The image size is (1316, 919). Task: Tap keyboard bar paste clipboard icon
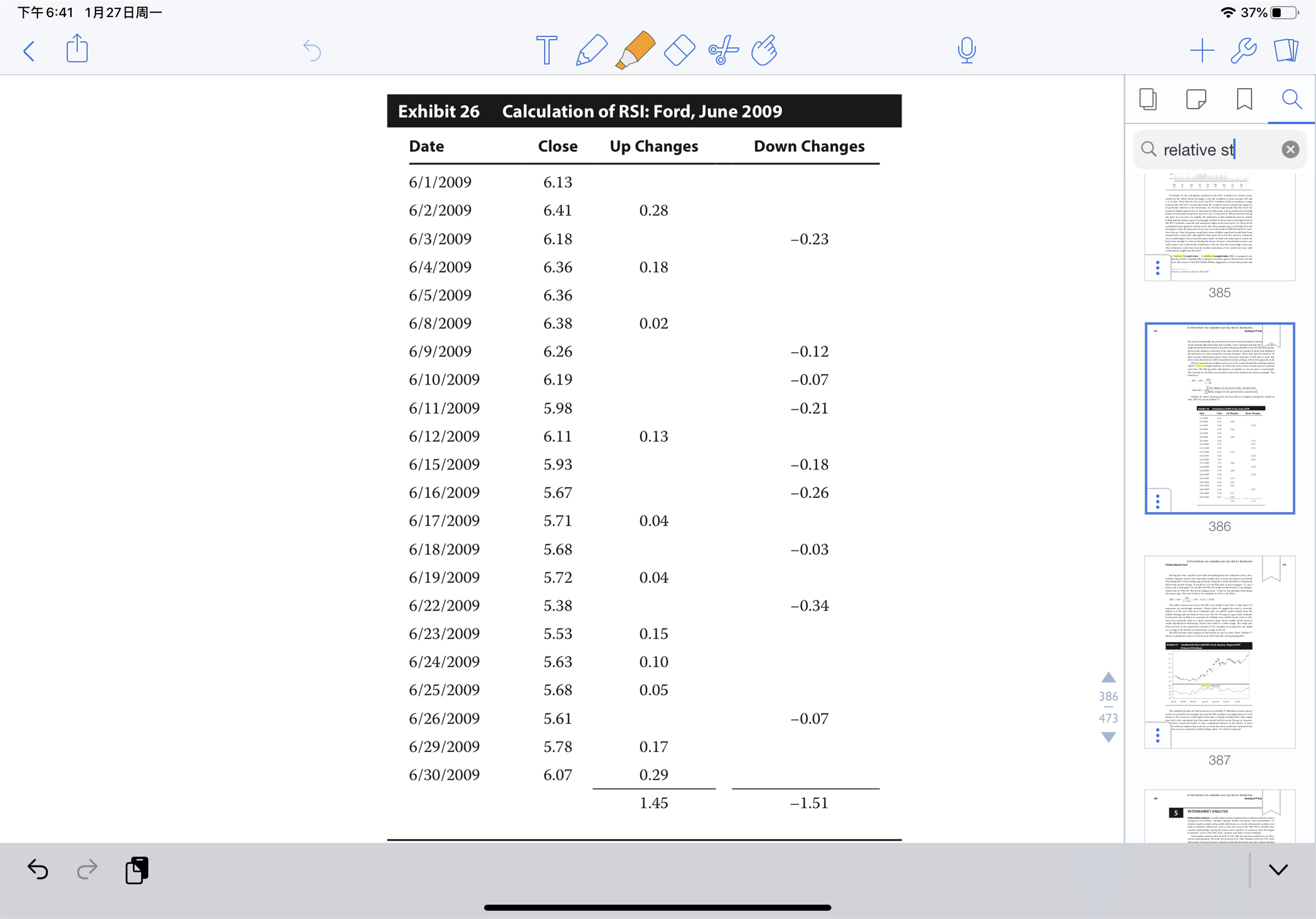click(x=137, y=870)
